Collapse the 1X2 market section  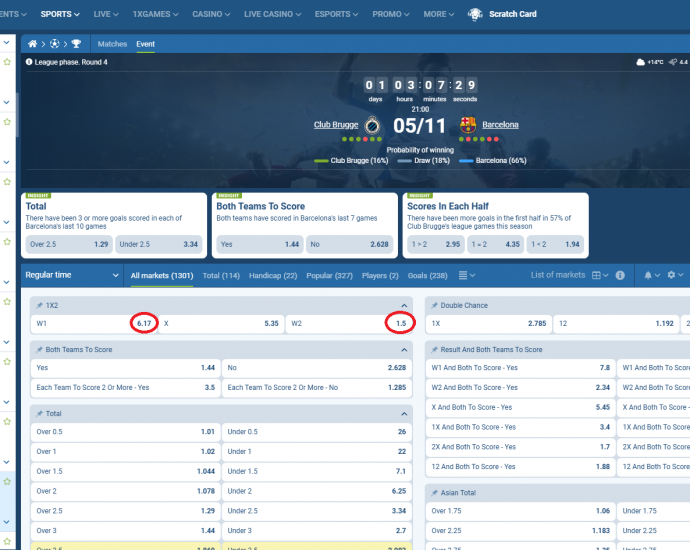404,305
